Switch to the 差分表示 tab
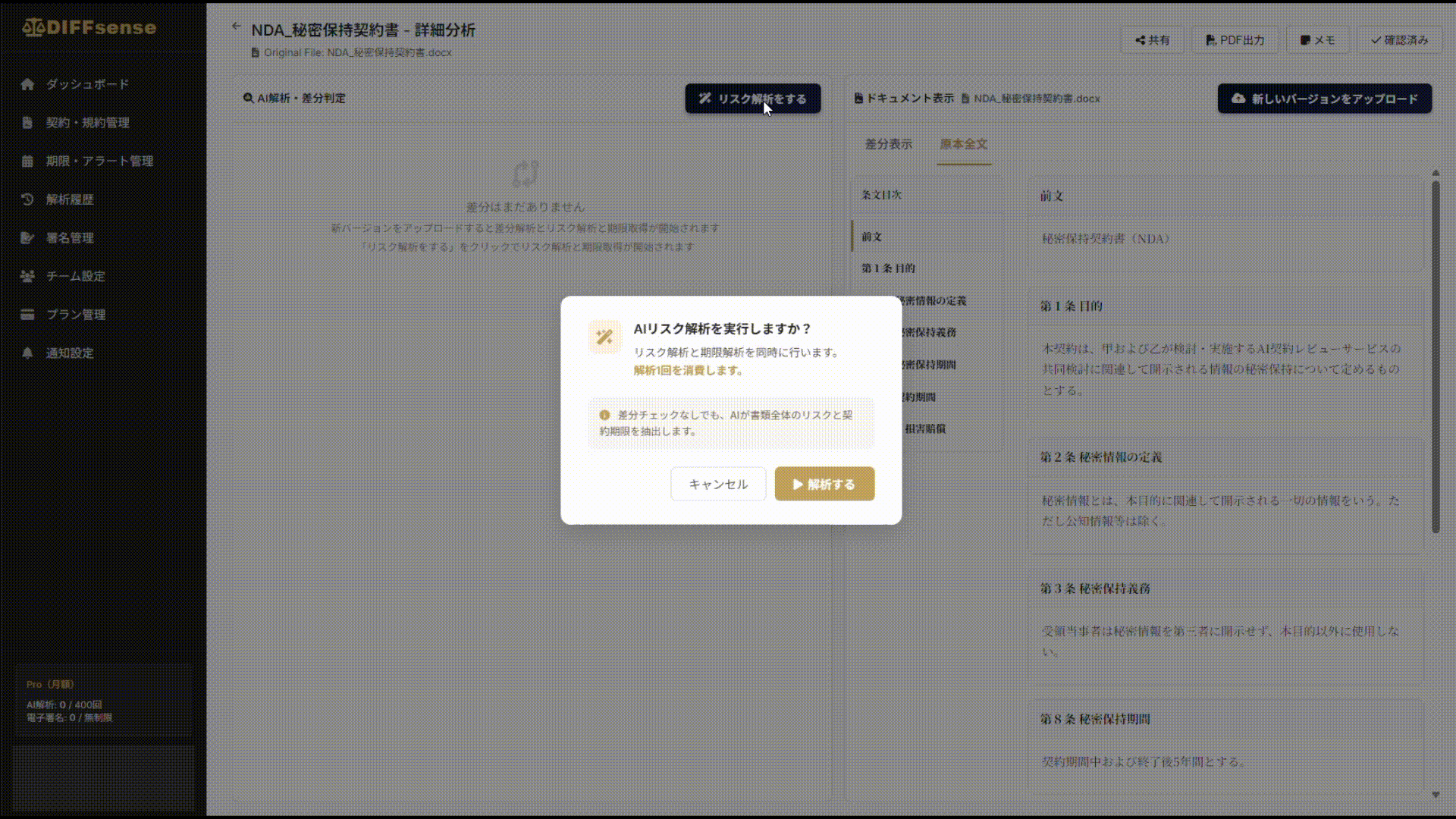Image resolution: width=1456 pixels, height=819 pixels. point(888,144)
